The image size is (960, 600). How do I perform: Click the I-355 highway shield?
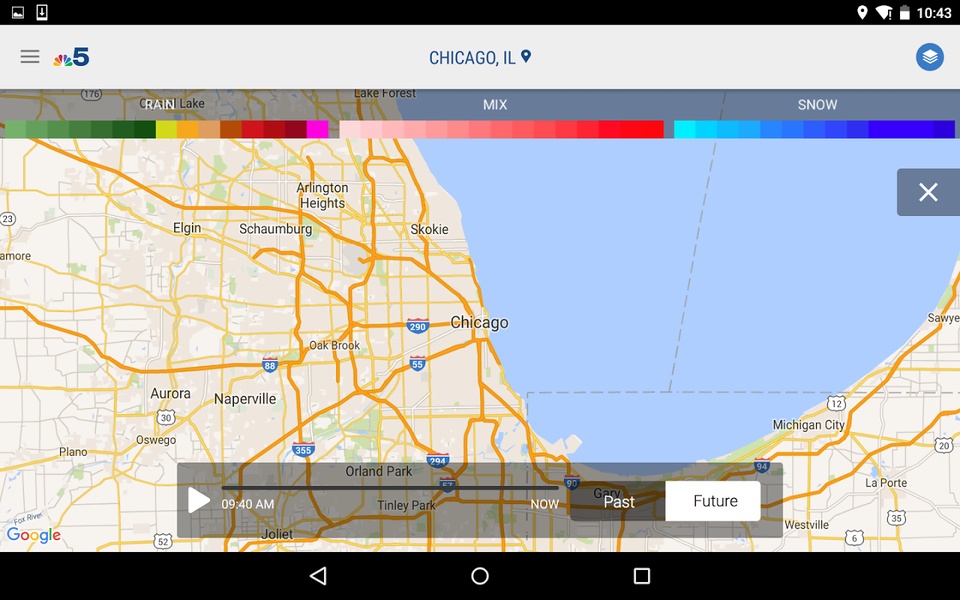[303, 449]
